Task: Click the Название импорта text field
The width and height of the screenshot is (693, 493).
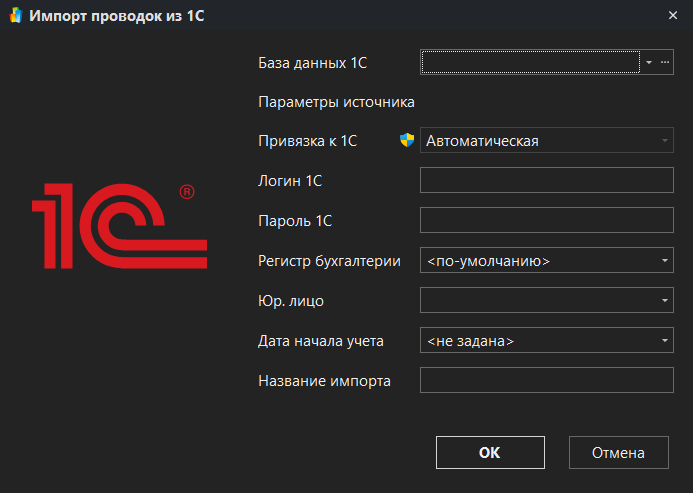Action: pyautogui.click(x=547, y=380)
